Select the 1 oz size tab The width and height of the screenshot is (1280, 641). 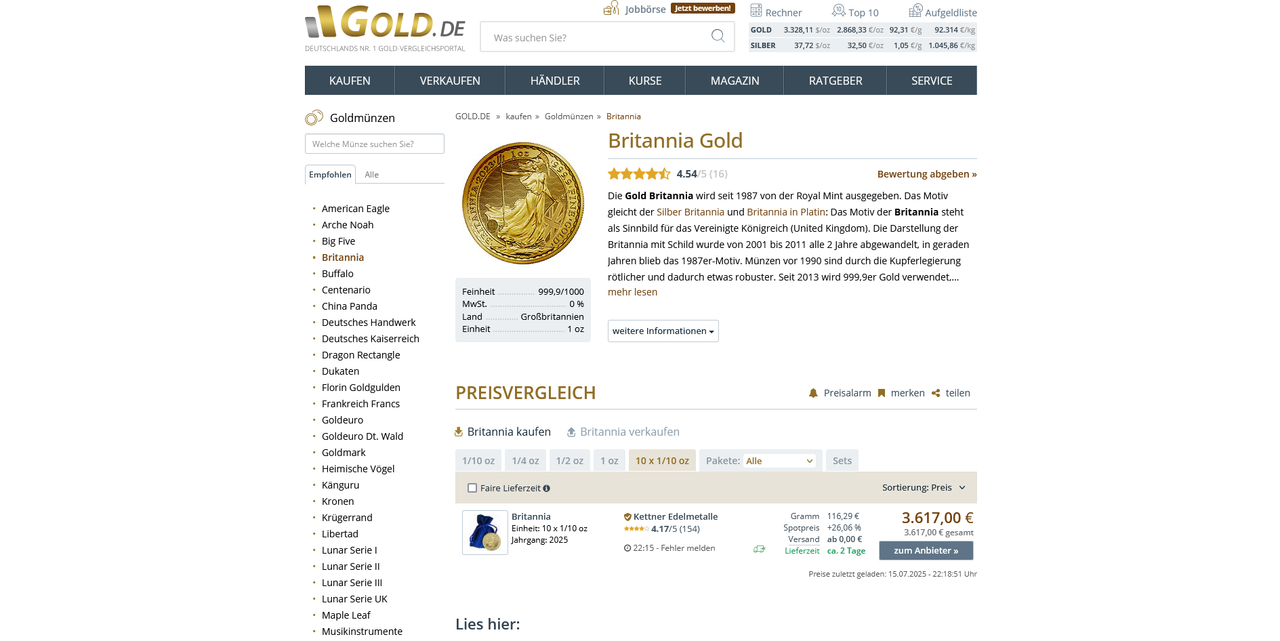[609, 460]
